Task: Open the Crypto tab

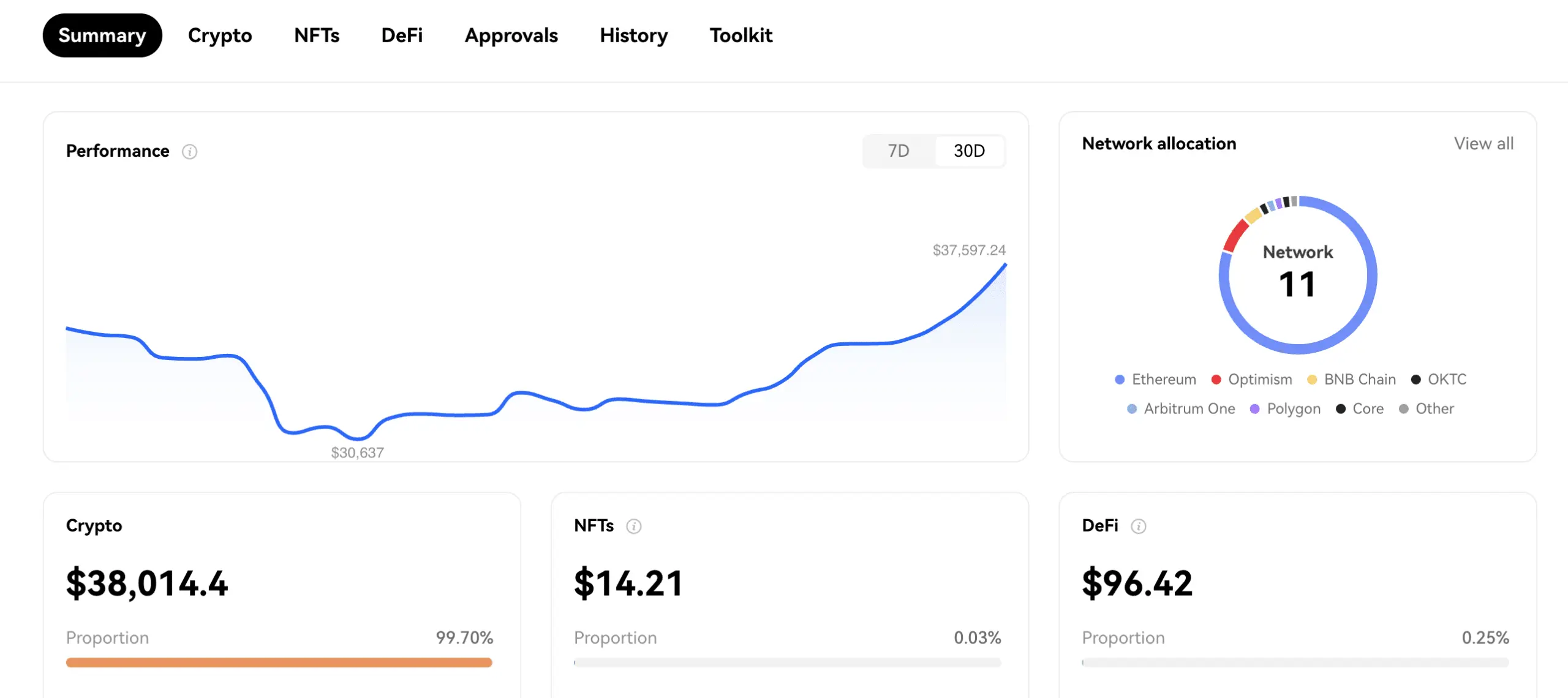Action: pos(220,36)
